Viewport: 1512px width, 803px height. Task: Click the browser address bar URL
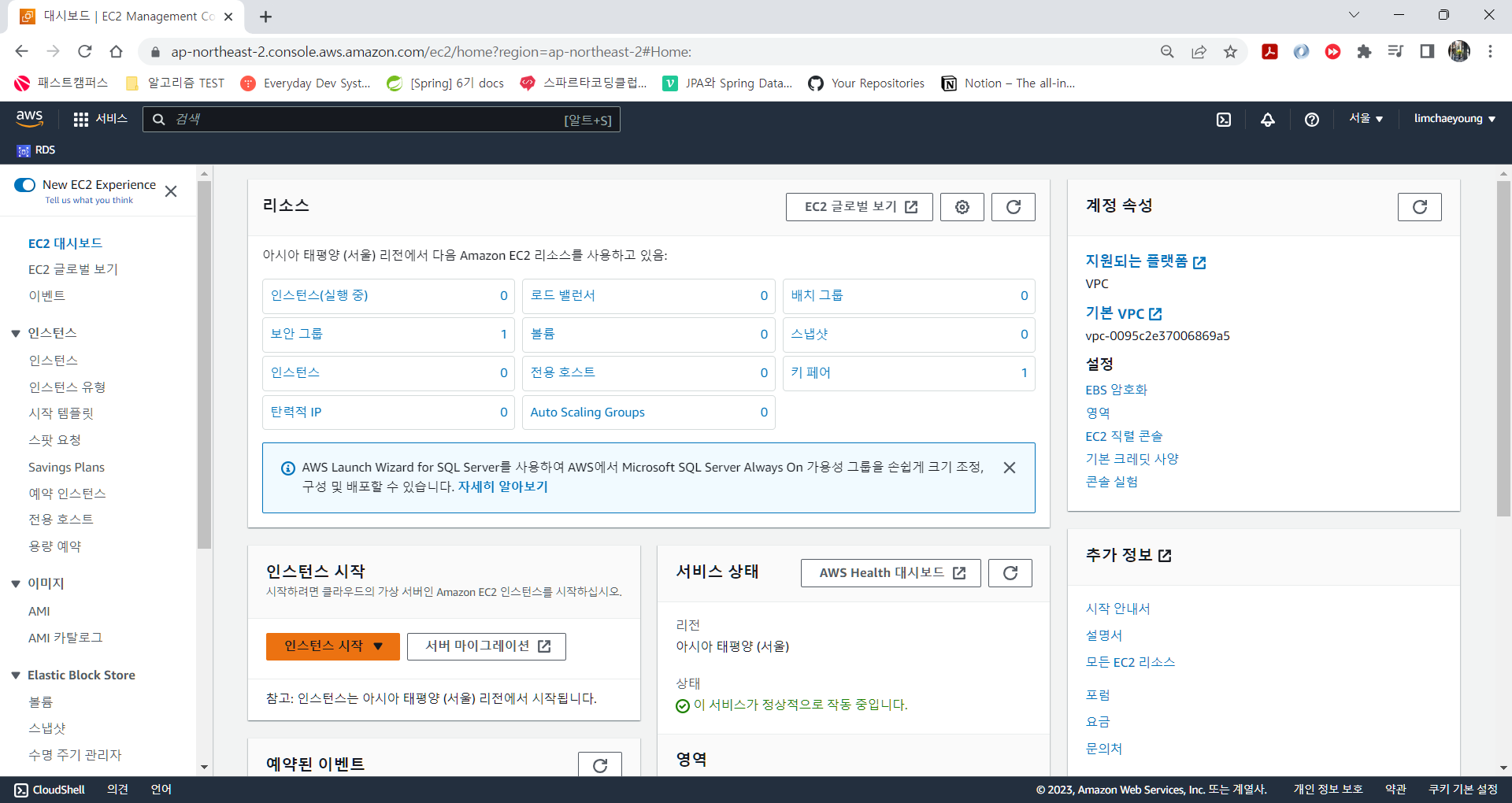[431, 52]
